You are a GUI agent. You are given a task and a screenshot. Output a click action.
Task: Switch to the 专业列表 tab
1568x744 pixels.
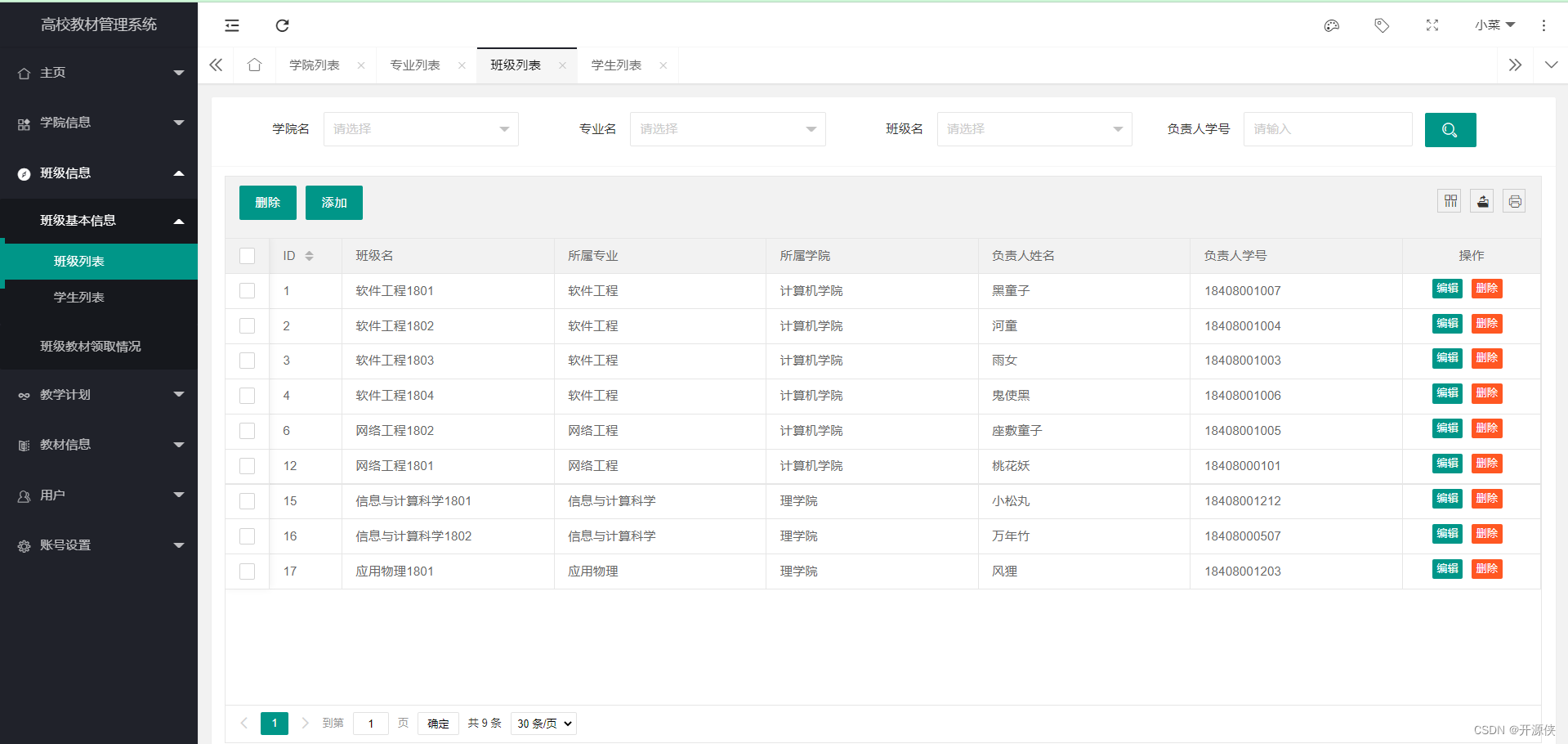click(x=415, y=65)
